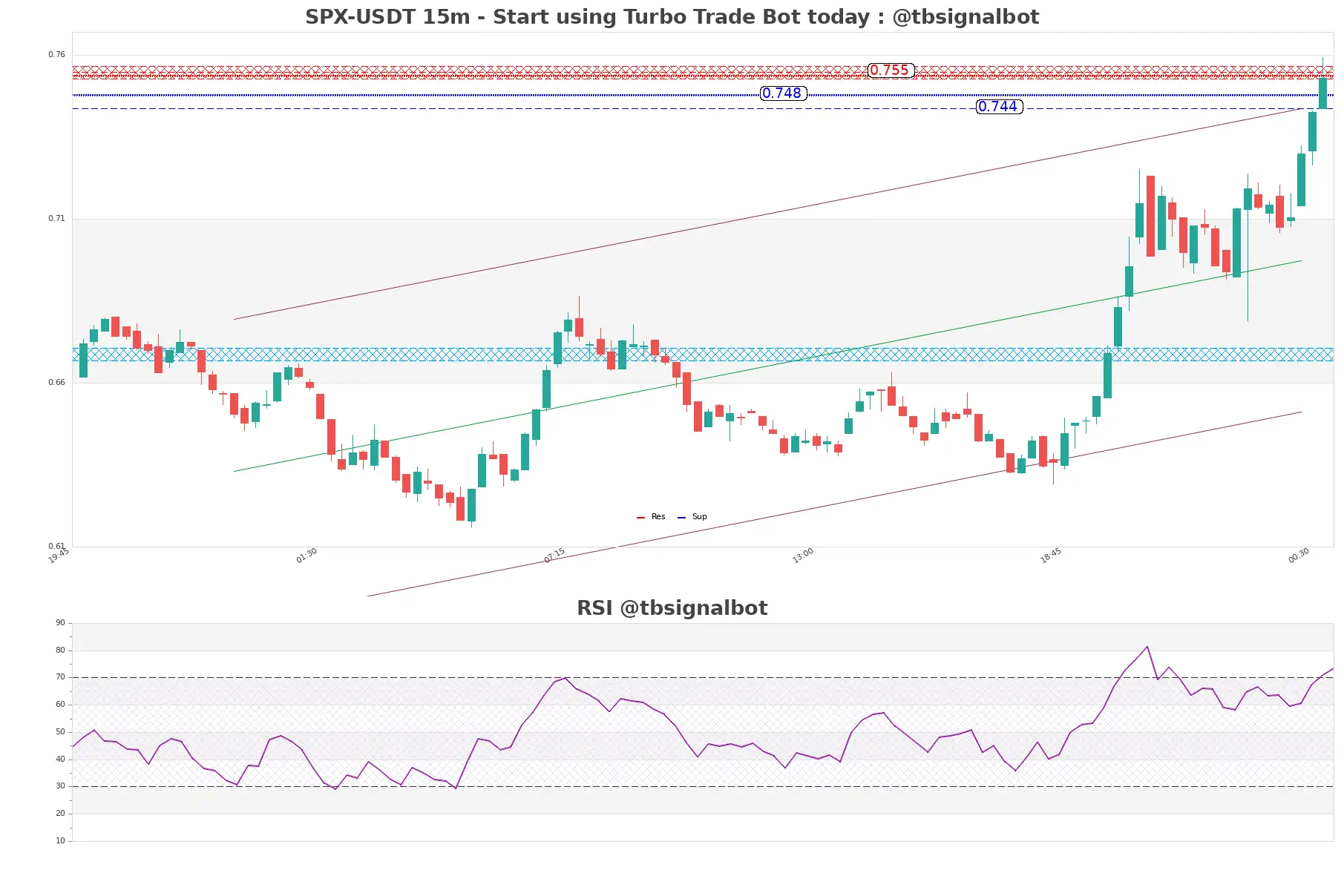Click the 0.66 price axis label
1344x896 pixels.
click(56, 383)
